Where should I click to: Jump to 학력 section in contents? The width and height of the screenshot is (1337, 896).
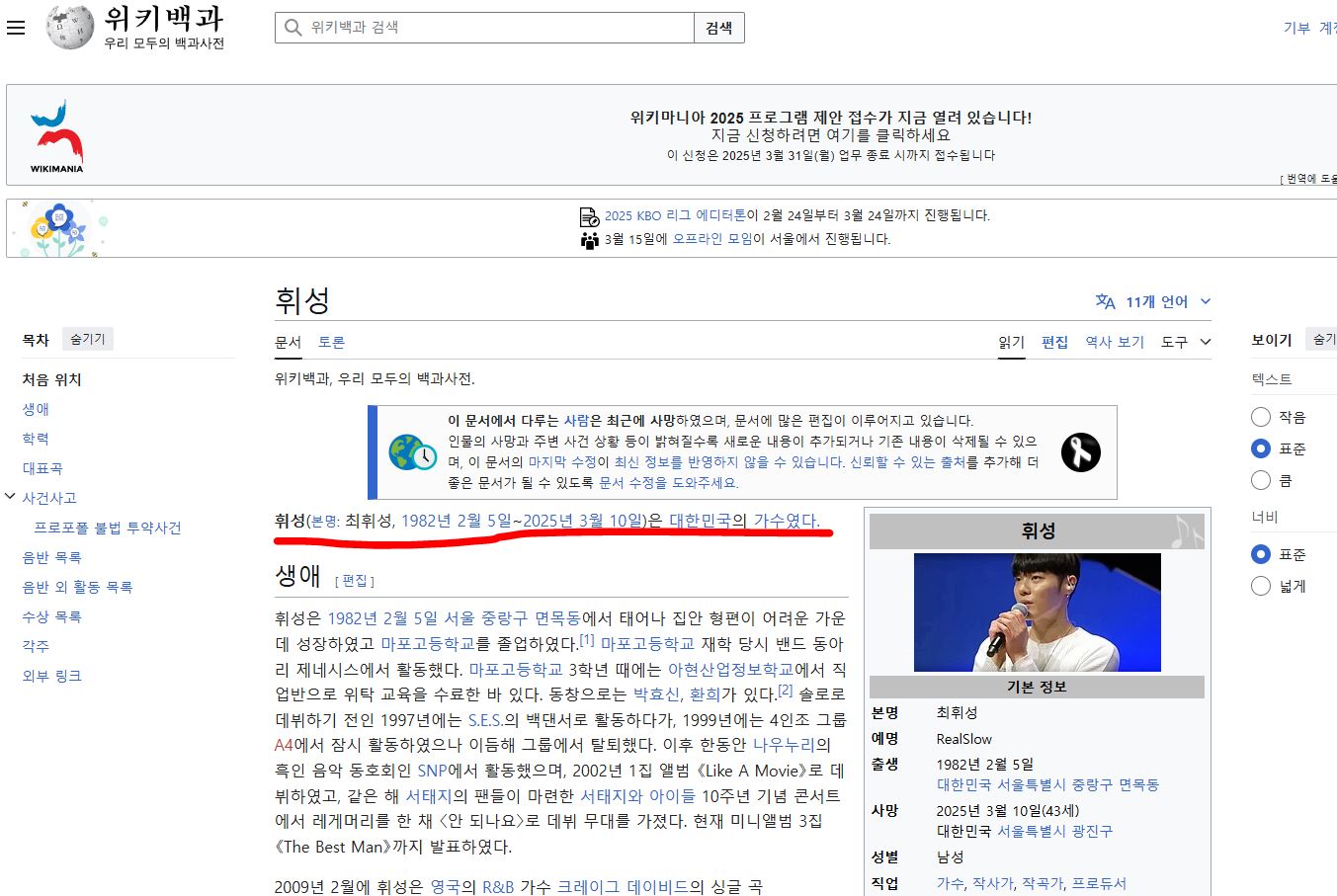[36, 439]
